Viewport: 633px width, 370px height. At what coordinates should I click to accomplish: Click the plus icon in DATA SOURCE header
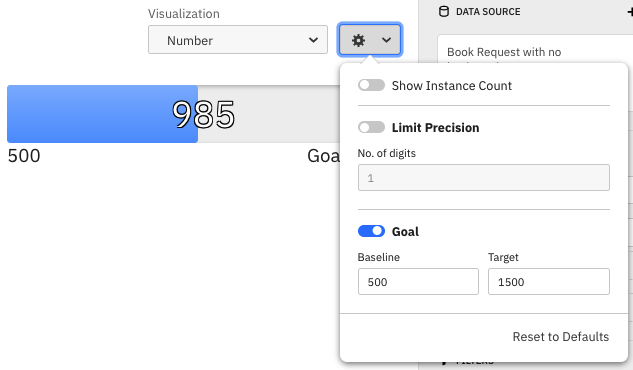pos(630,12)
